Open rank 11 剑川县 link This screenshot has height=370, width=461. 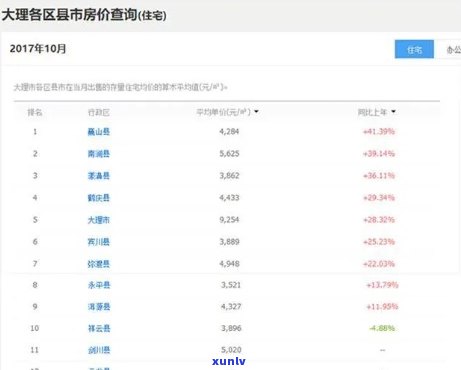click(99, 350)
